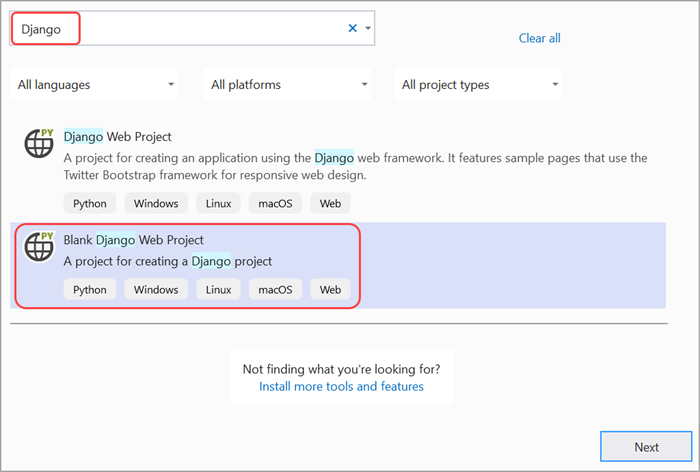The width and height of the screenshot is (700, 472).
Task: Click Windows tag under Django Web Project
Action: (156, 203)
